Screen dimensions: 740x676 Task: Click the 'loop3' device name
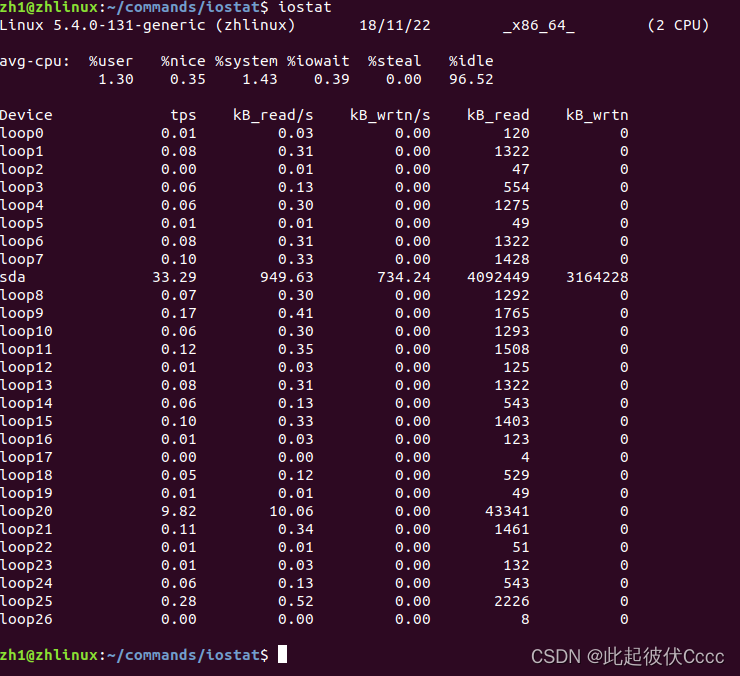coord(22,187)
